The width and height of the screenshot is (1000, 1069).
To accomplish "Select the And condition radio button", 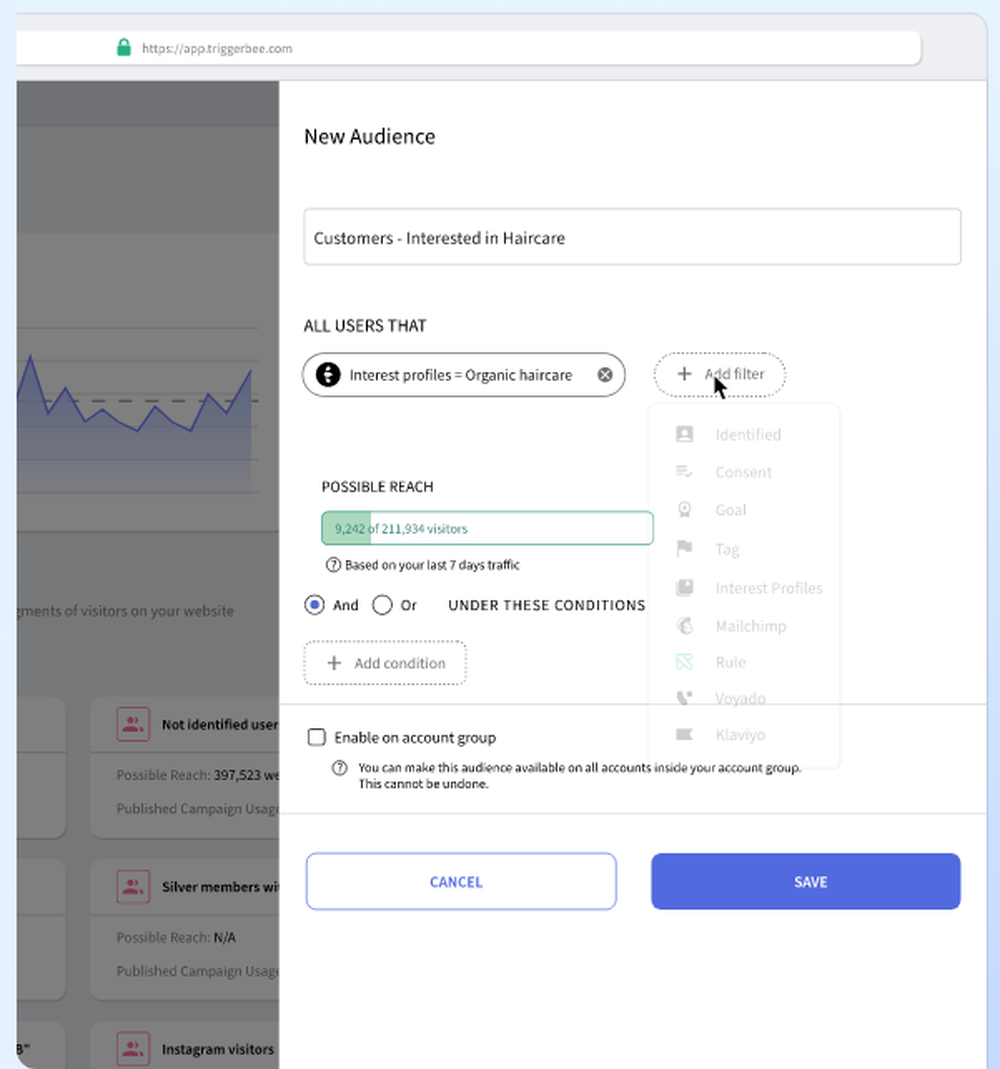I will (314, 604).
